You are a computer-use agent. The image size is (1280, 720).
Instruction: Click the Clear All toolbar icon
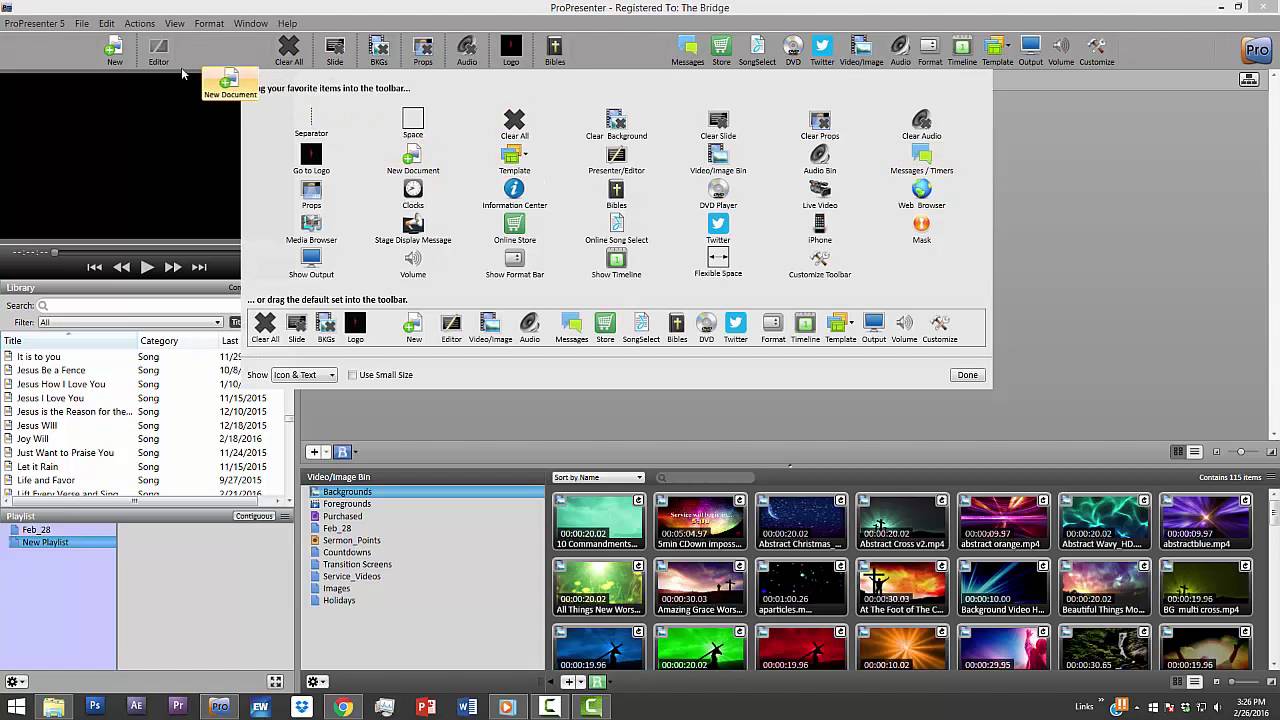tap(289, 51)
